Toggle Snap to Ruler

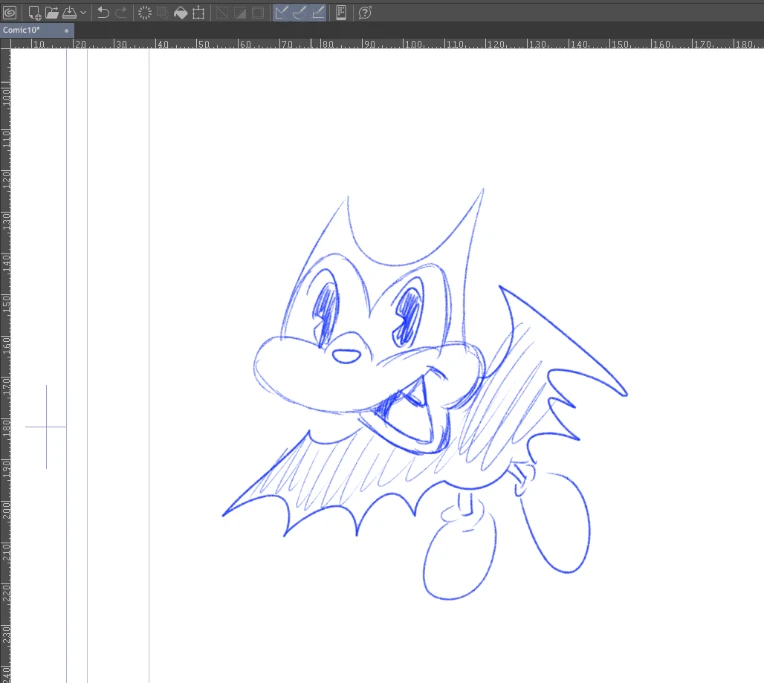[x=282, y=13]
